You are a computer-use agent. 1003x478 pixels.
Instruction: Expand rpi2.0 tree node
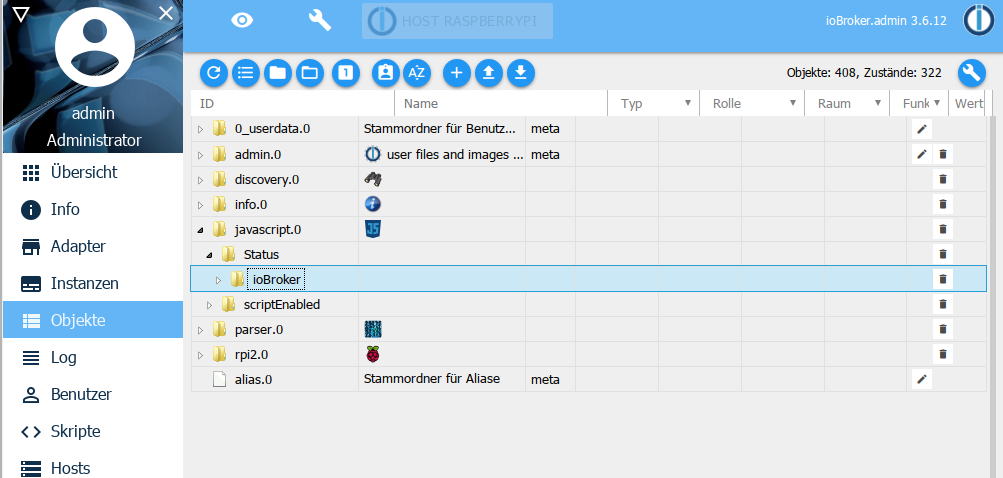(x=200, y=355)
